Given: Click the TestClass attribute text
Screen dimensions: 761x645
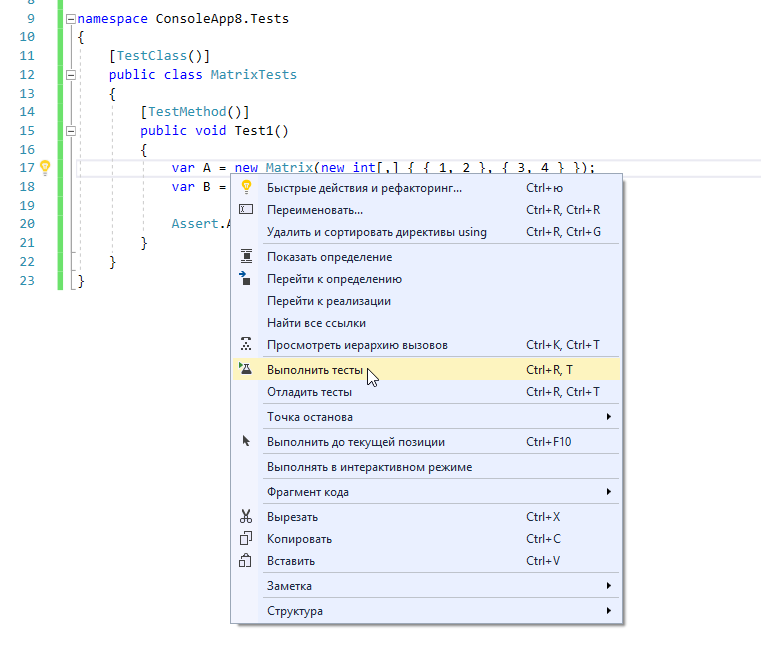Looking at the screenshot, I should (151, 56).
